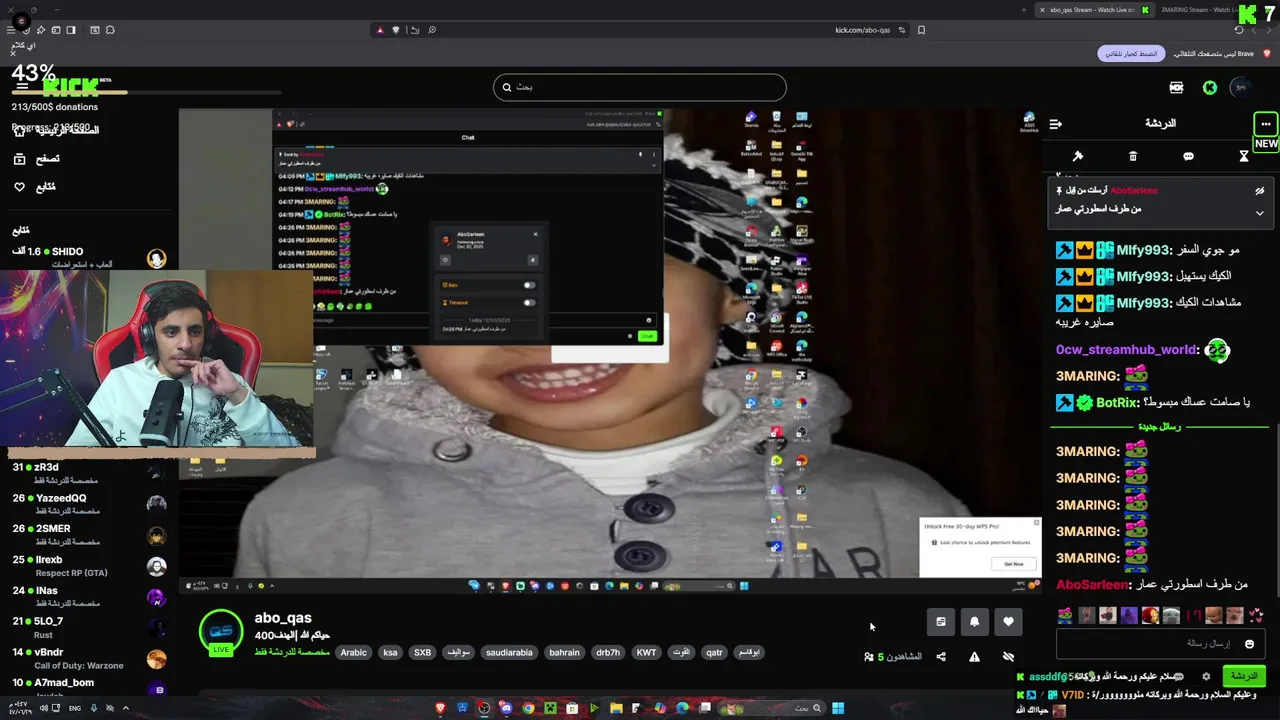1280x720 pixels.
Task: Select the pink hearts emote in emote row
Action: 1256,615
